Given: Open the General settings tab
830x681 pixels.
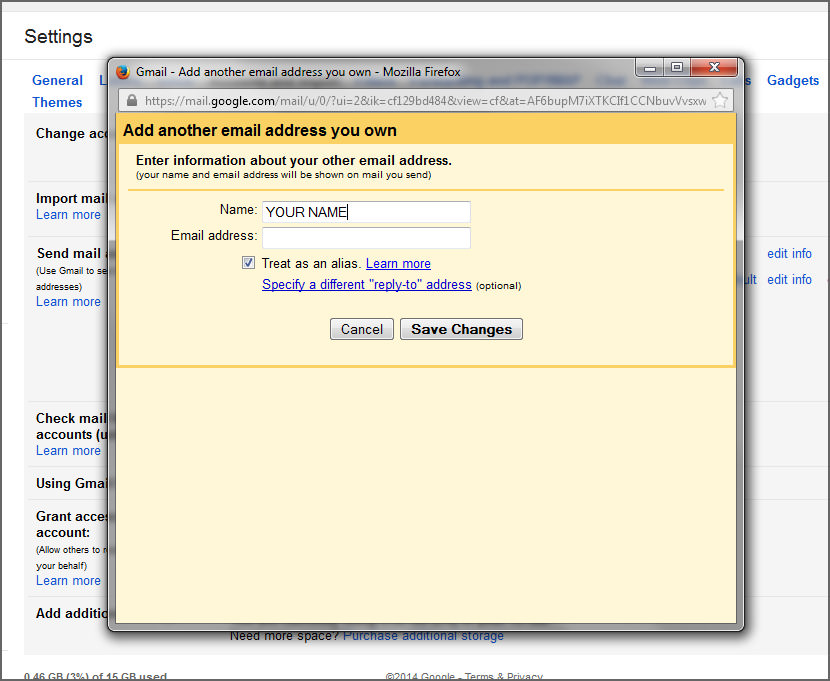Looking at the screenshot, I should coord(57,80).
